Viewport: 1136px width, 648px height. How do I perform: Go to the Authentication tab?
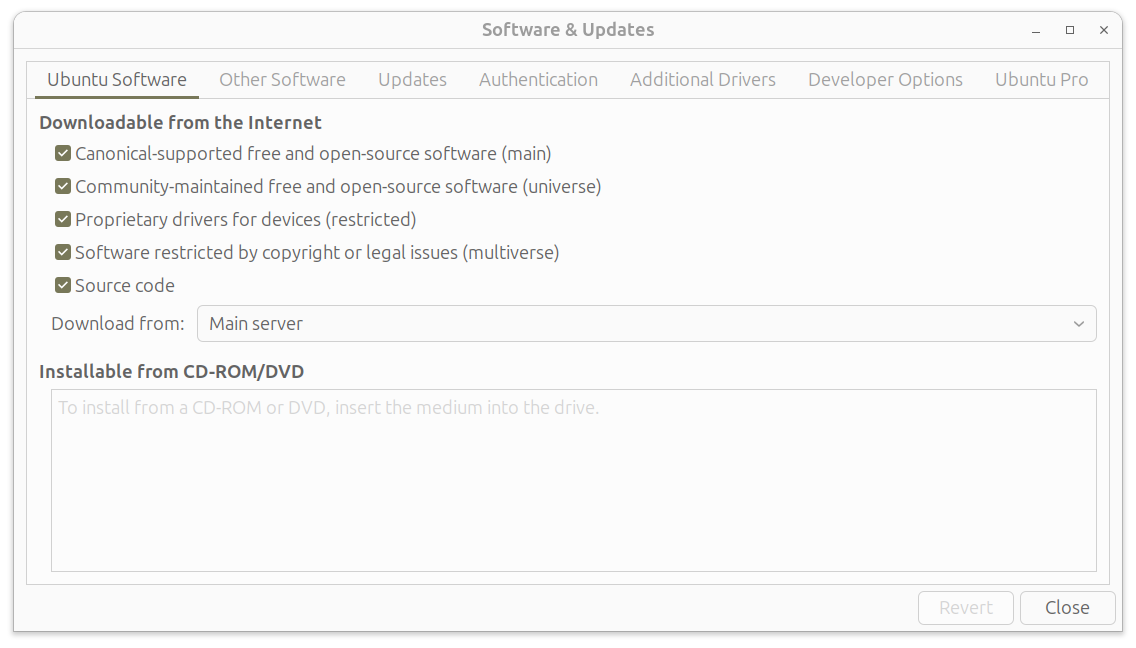(538, 80)
